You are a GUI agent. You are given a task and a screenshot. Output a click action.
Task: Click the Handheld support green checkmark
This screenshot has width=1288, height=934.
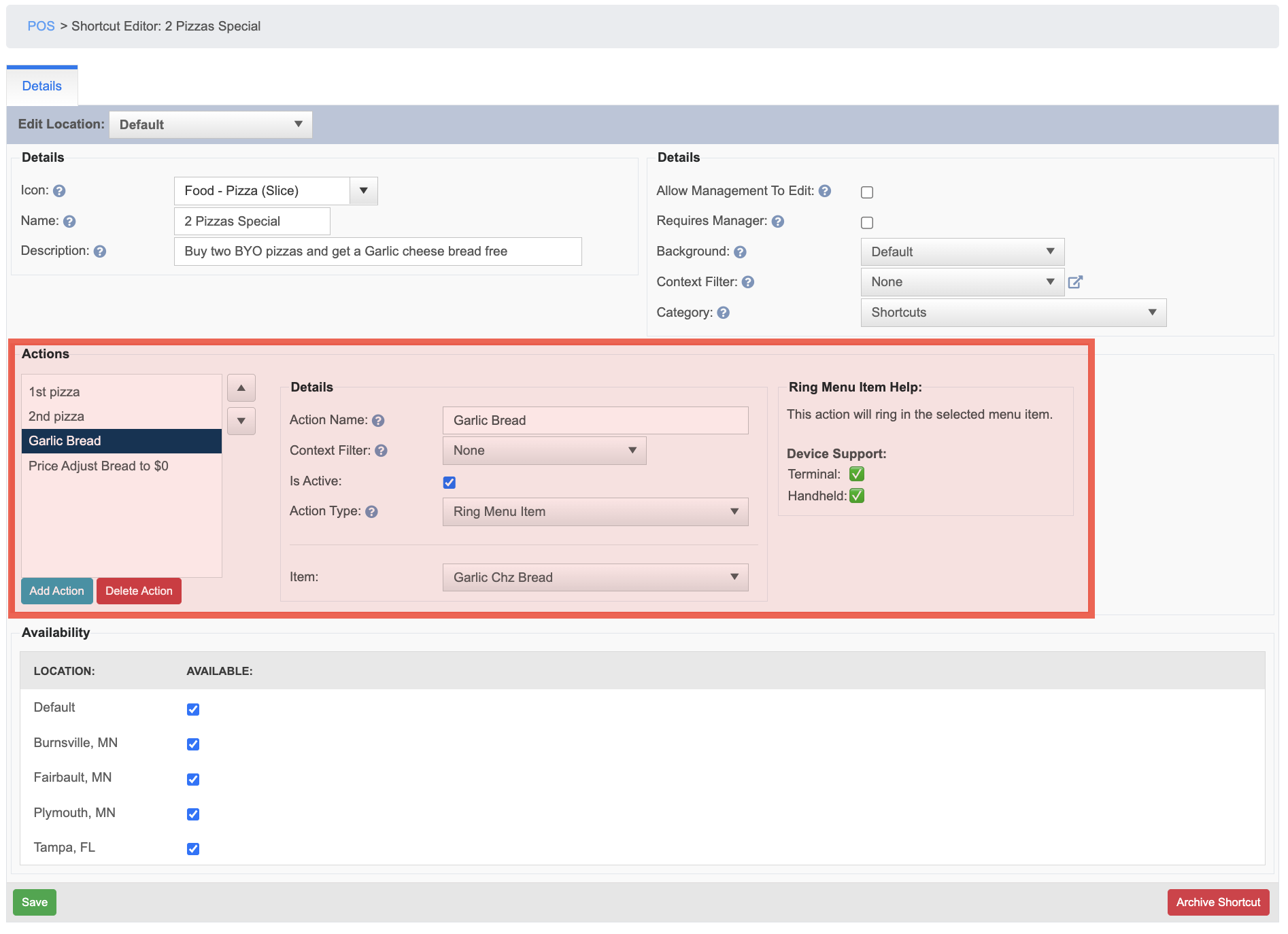click(857, 496)
